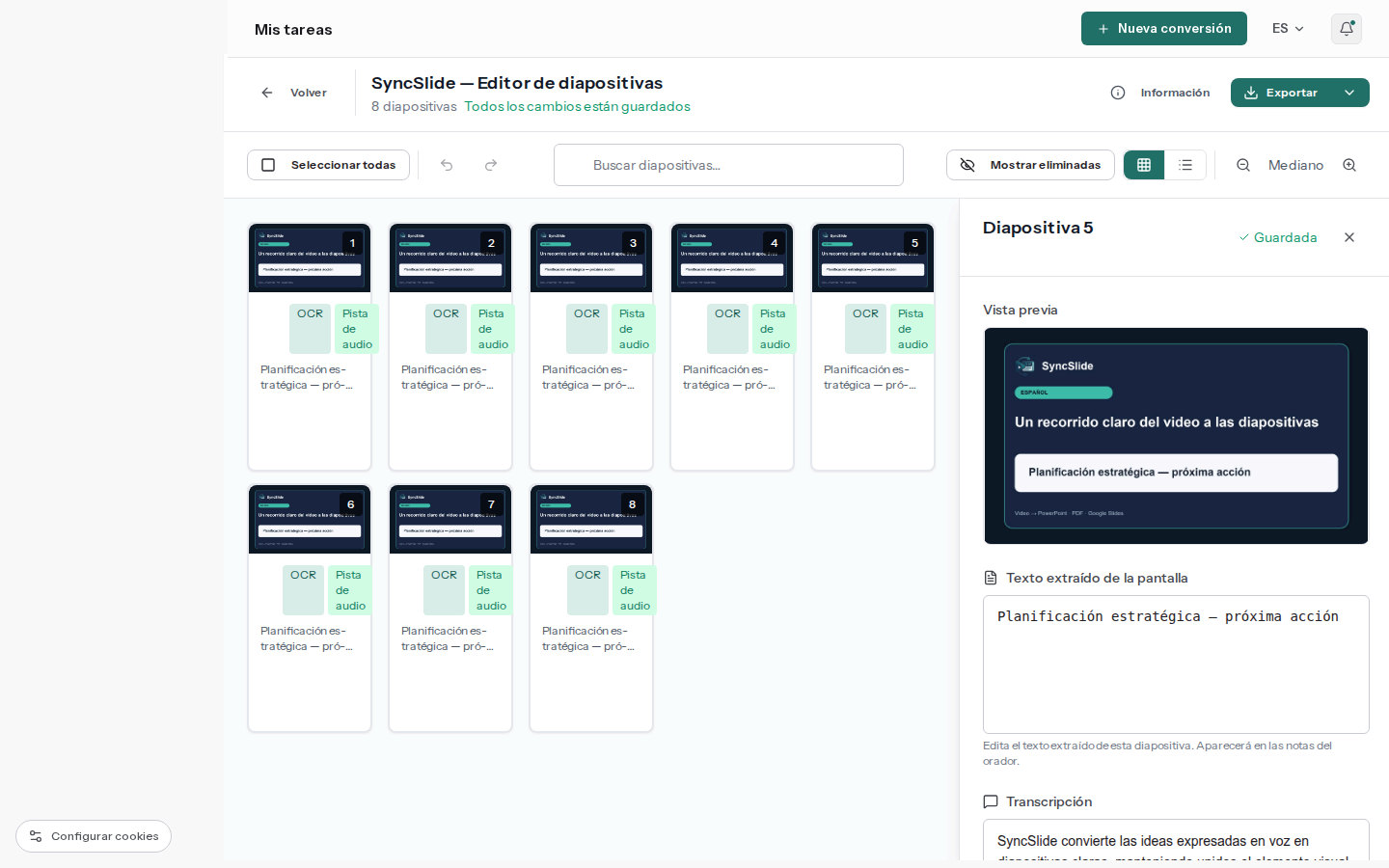Redo the change with the redo arrow
The image size is (1389, 868).
pyautogui.click(x=491, y=165)
